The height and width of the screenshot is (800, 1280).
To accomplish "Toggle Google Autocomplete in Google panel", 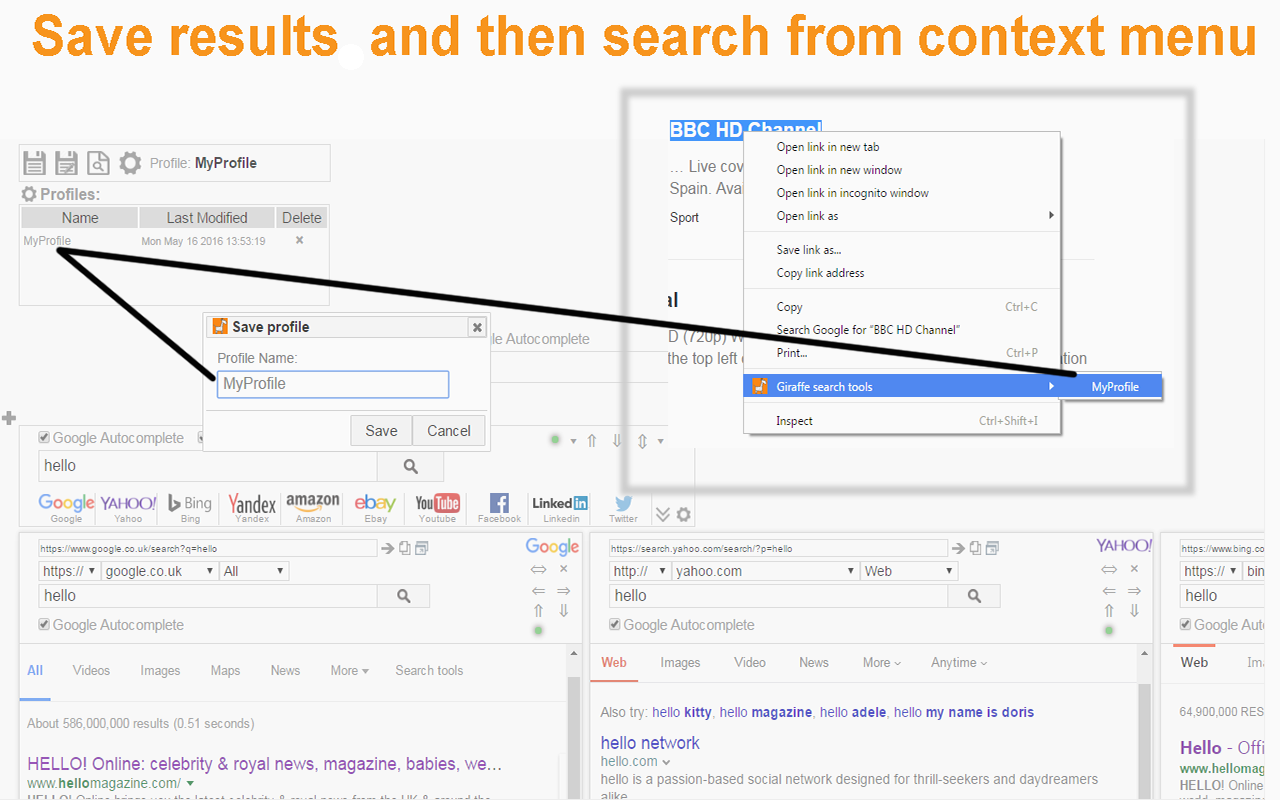I will point(44,625).
